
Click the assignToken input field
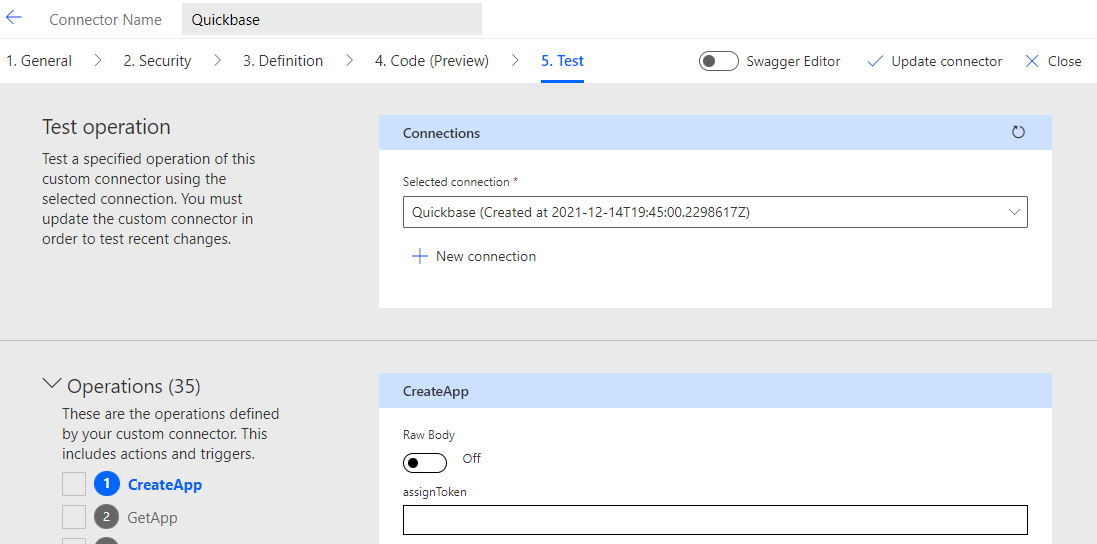tap(715, 520)
